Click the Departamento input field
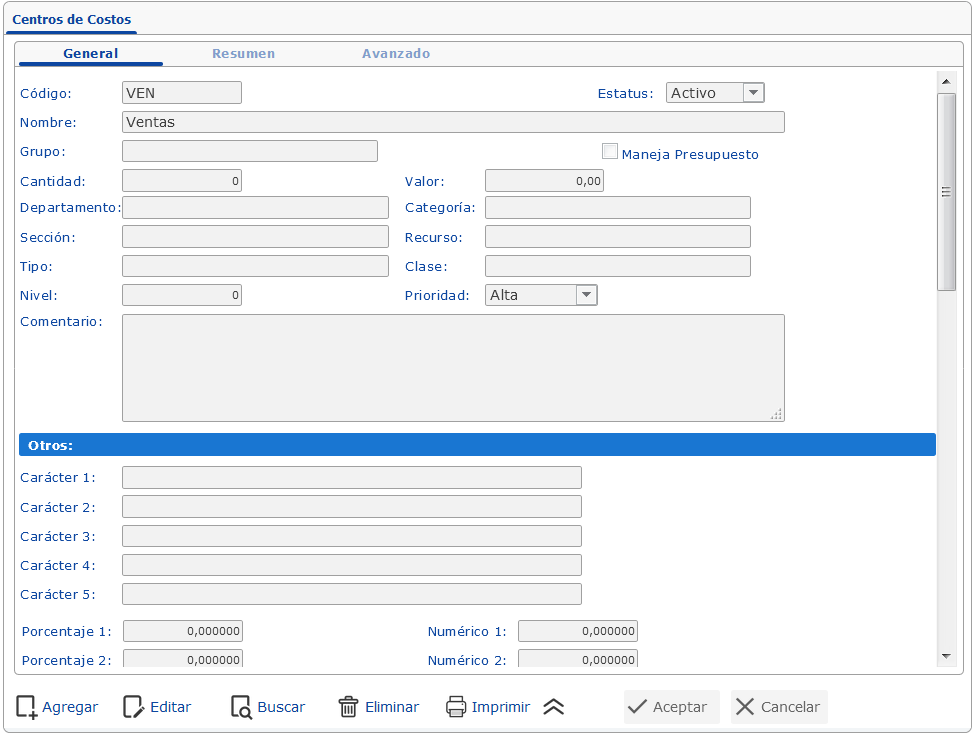The image size is (976, 735). coord(255,208)
